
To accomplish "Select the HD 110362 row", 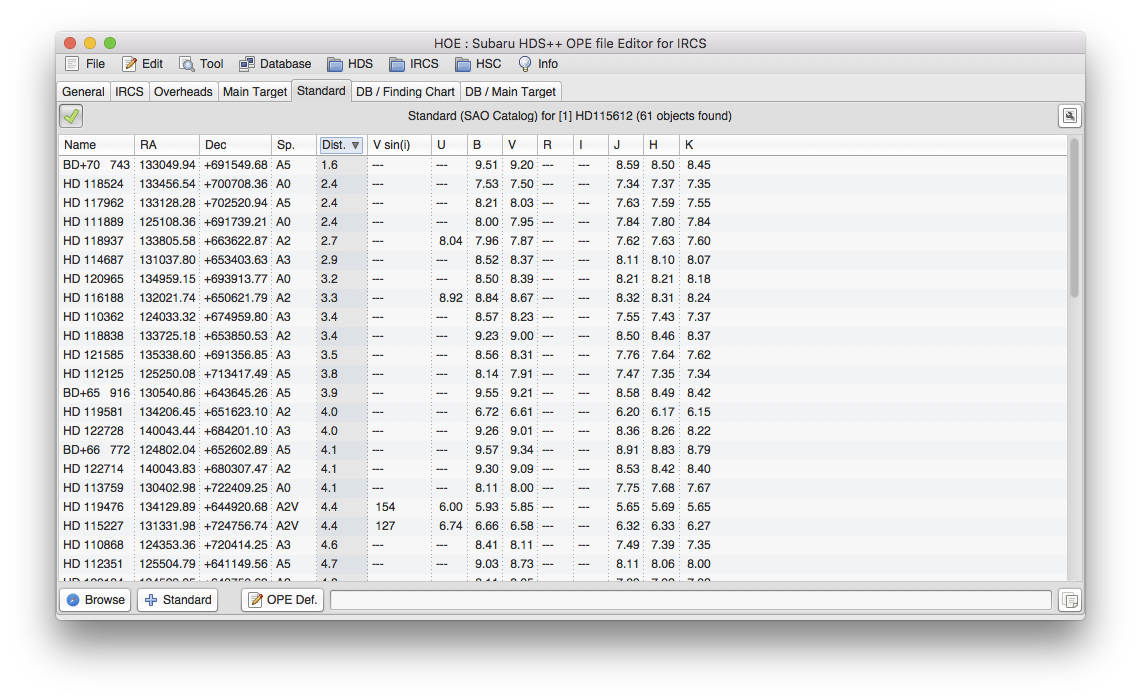I will coord(562,317).
